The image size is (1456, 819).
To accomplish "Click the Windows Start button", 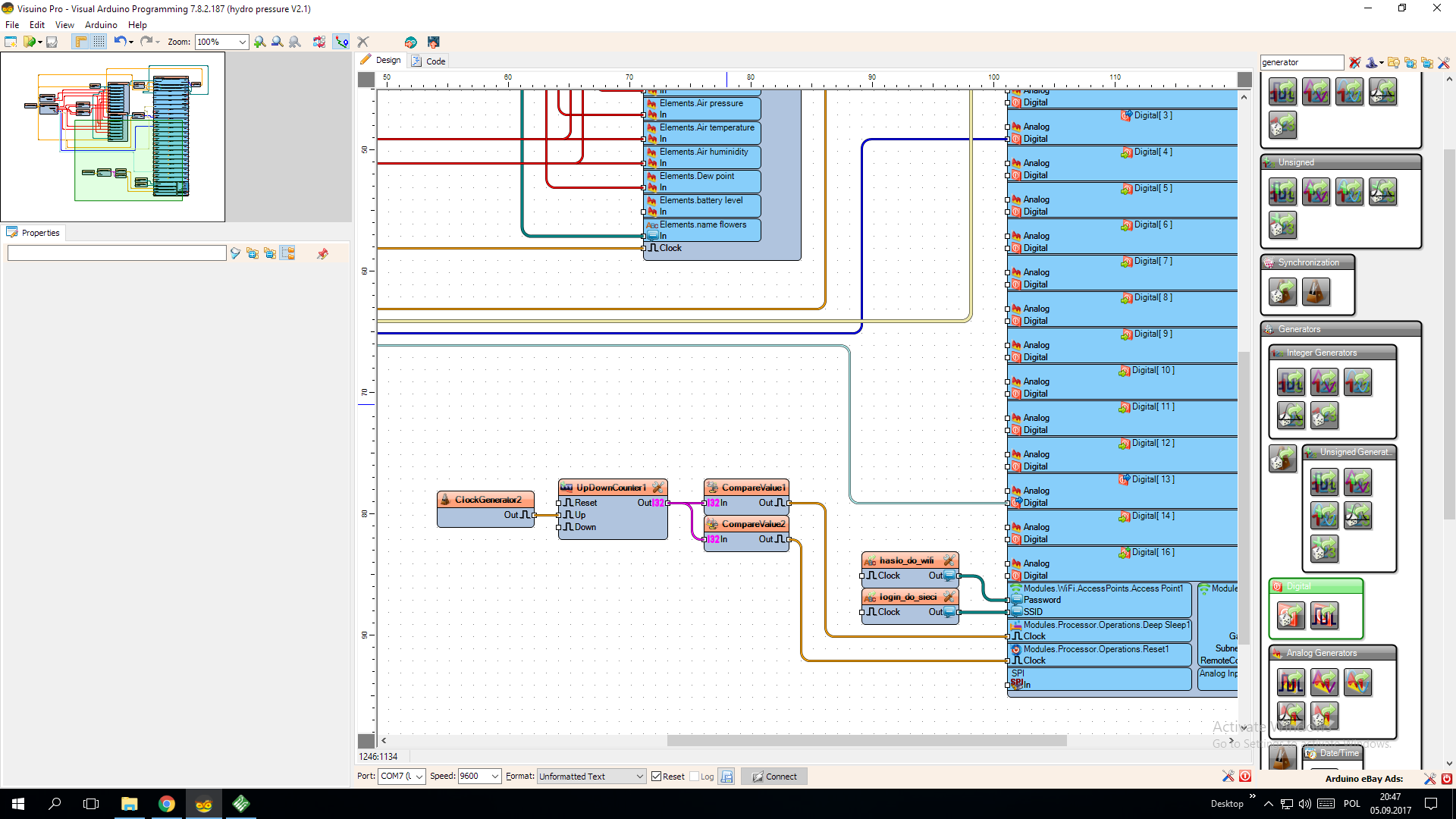I will (x=18, y=804).
